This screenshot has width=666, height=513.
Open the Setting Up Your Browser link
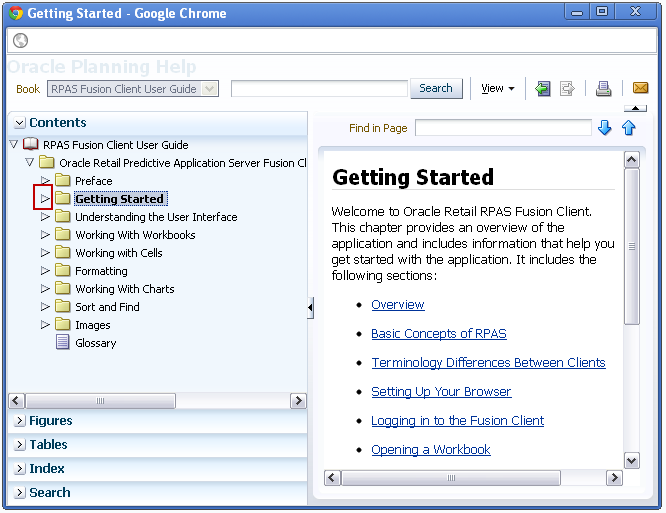click(x=441, y=392)
